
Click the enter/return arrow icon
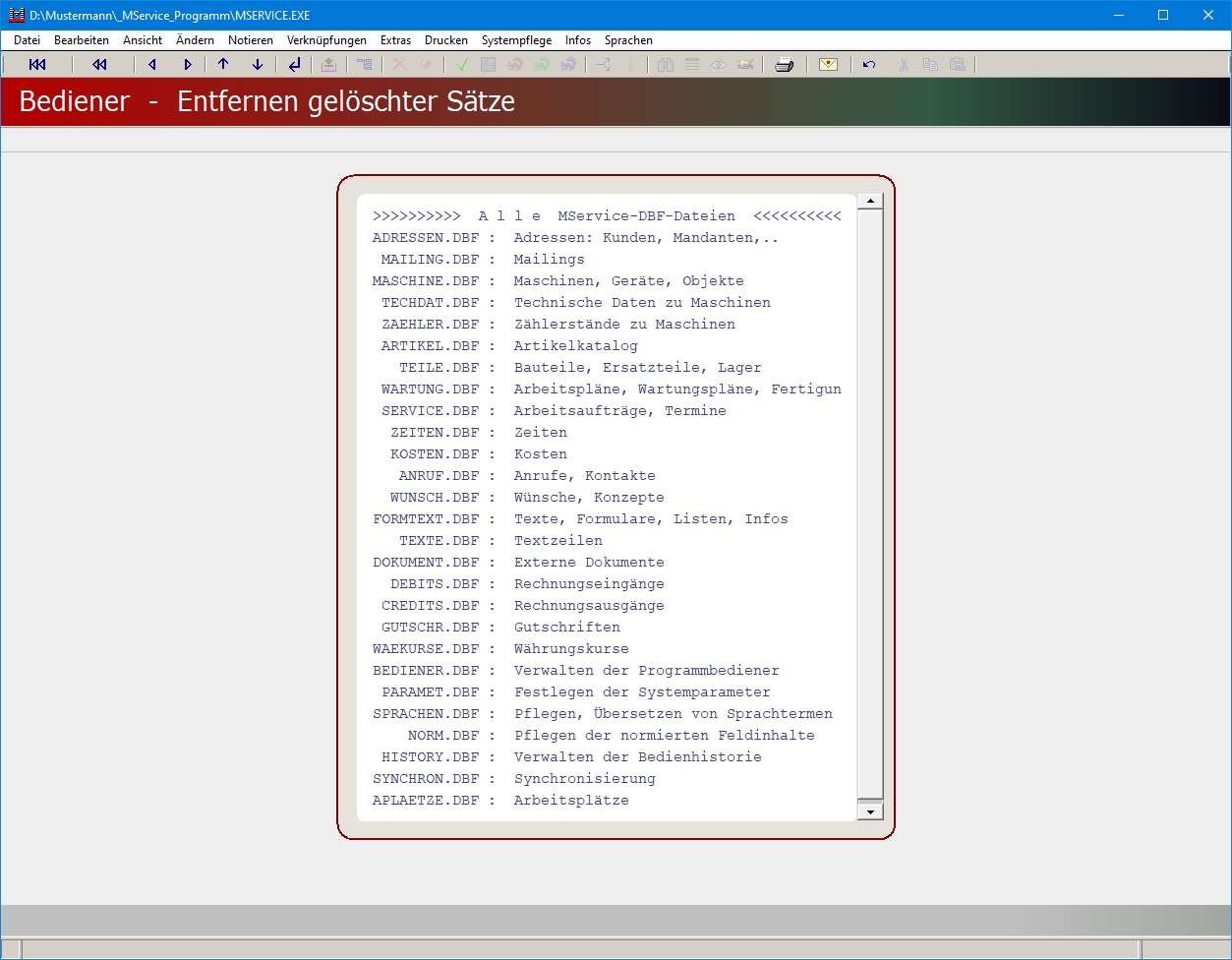(294, 65)
